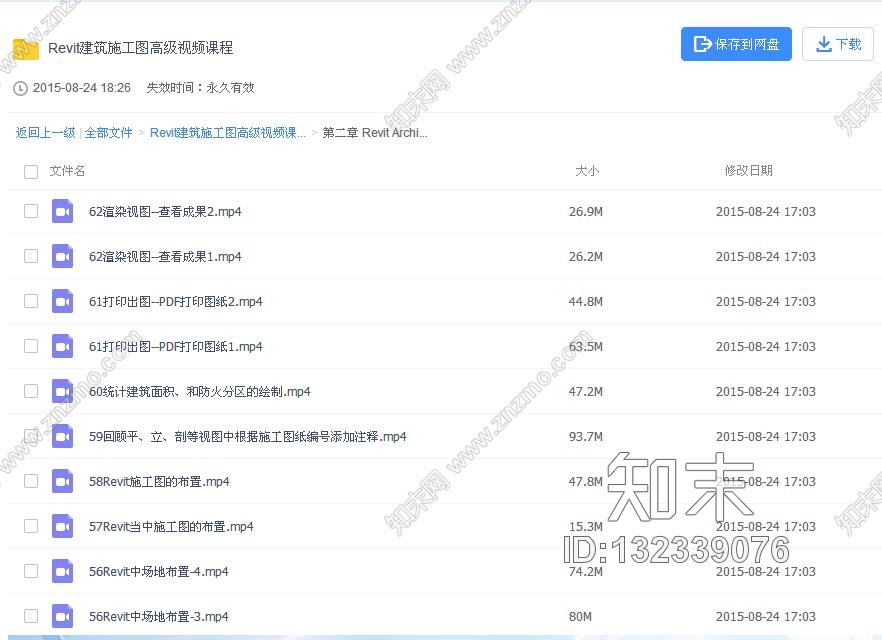Click the video icon for 56Revit中场地布置-3.mp4
This screenshot has height=640, width=882.
click(x=62, y=616)
